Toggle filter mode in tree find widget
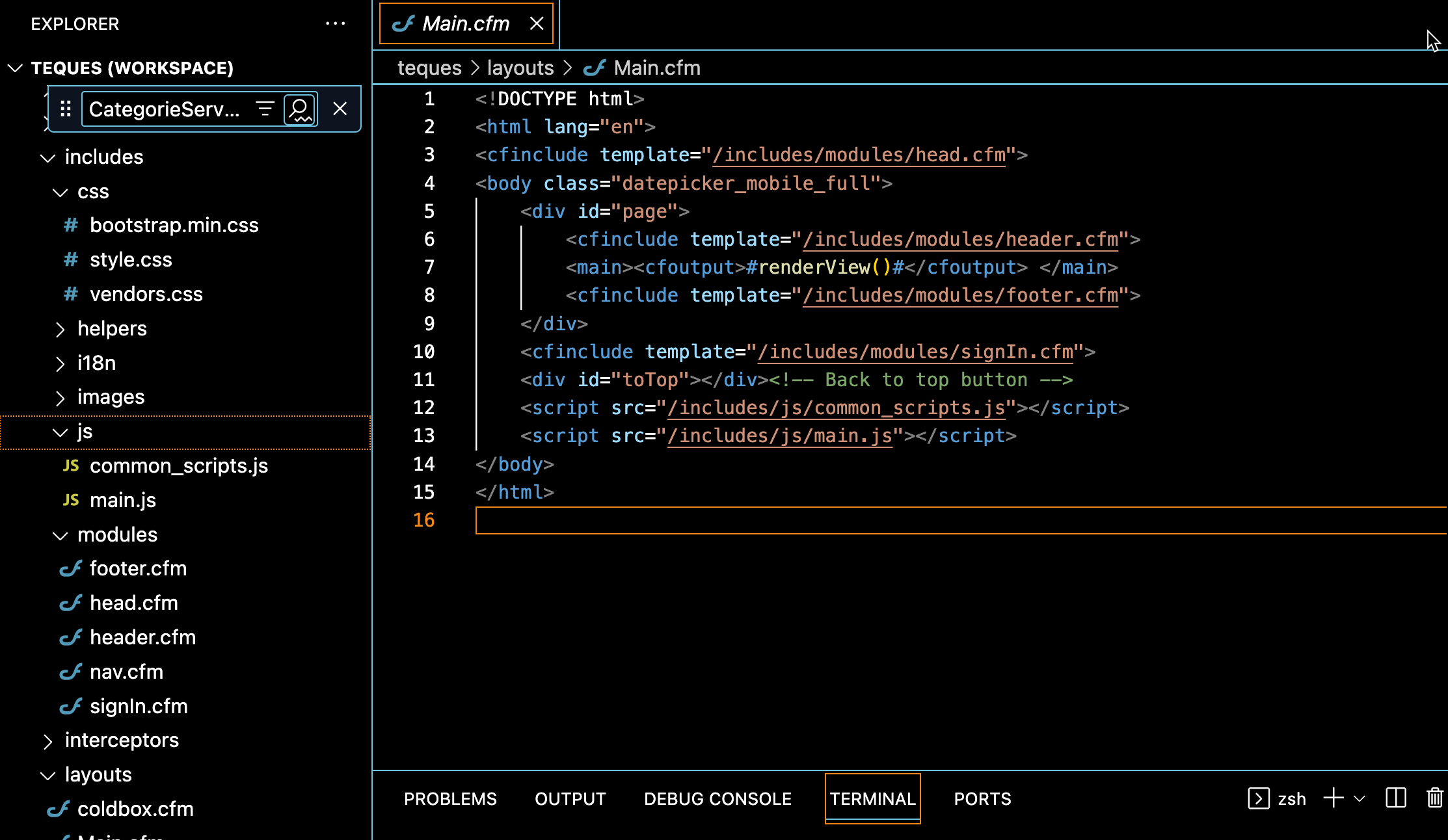This screenshot has height=840, width=1448. [x=265, y=109]
